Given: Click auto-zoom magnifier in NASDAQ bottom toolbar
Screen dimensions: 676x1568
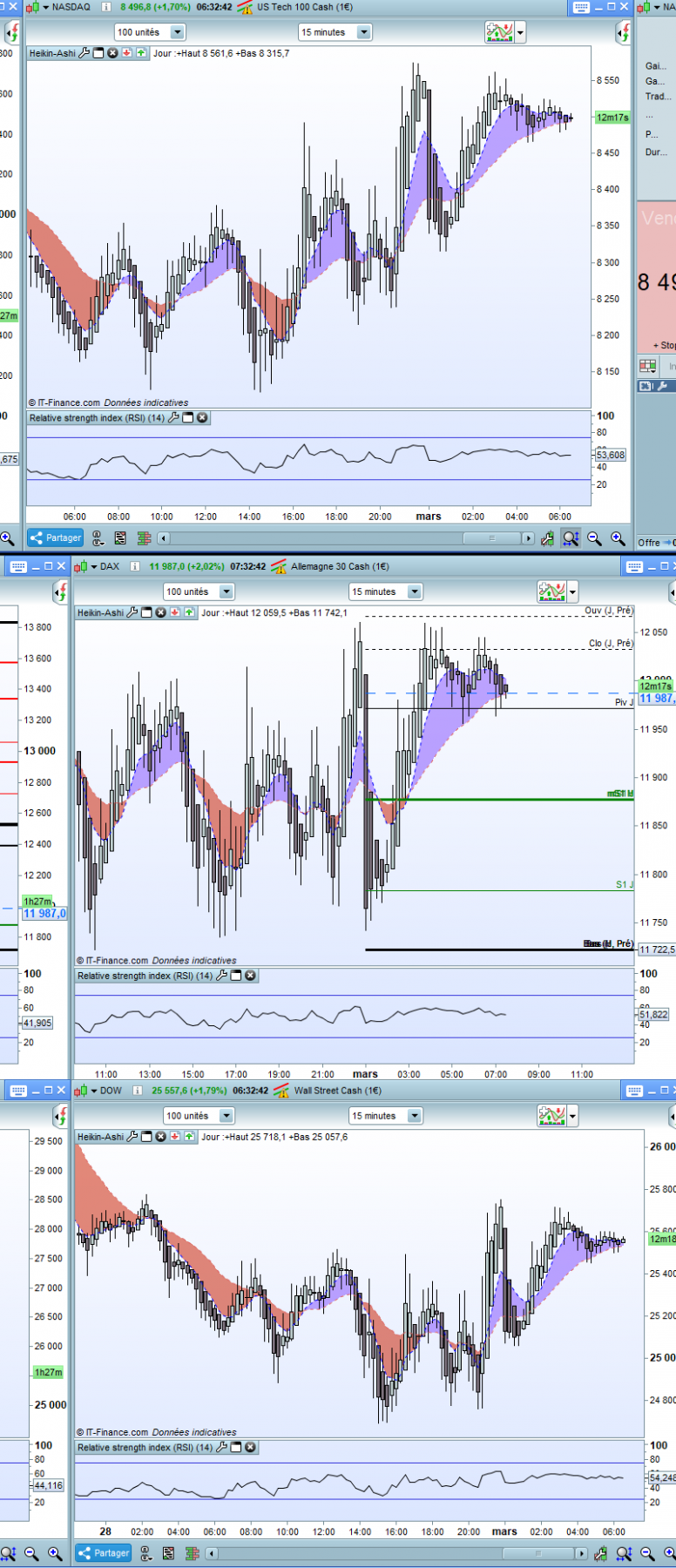Looking at the screenshot, I should [x=571, y=538].
